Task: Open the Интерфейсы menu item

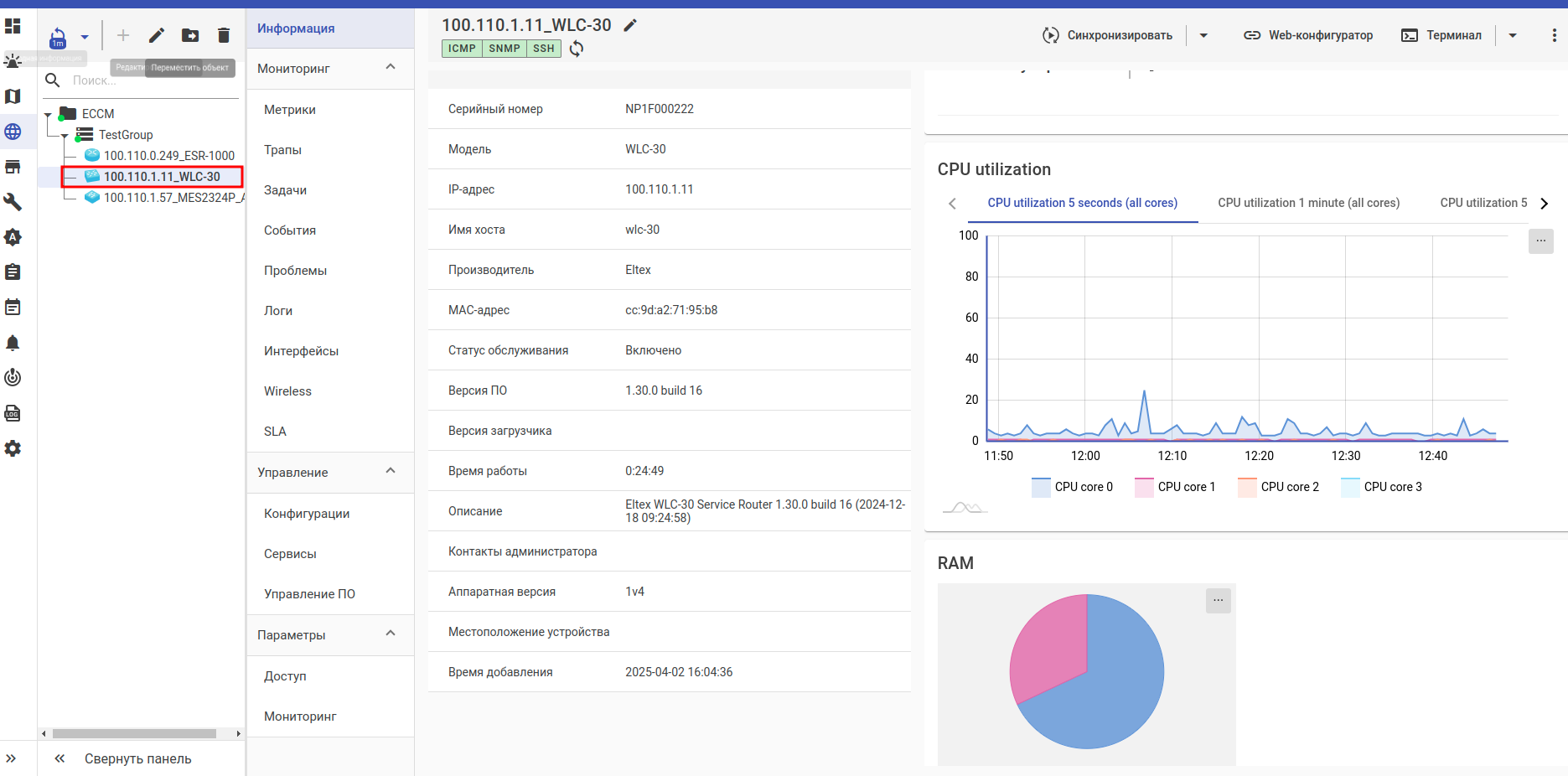Action: point(301,351)
